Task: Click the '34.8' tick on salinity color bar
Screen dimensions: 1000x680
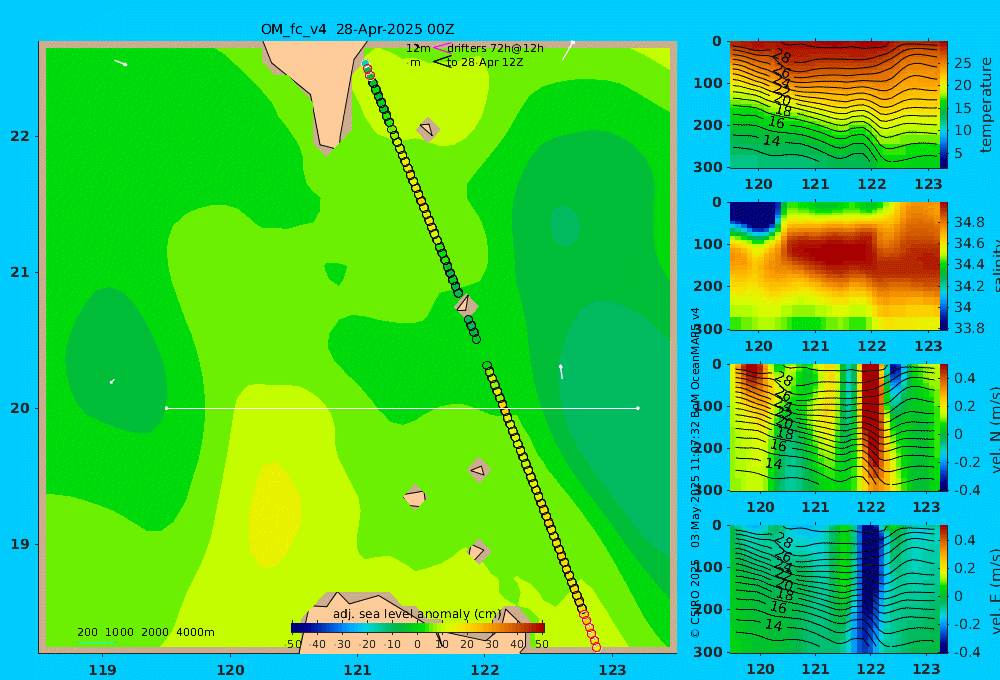Action: point(969,223)
